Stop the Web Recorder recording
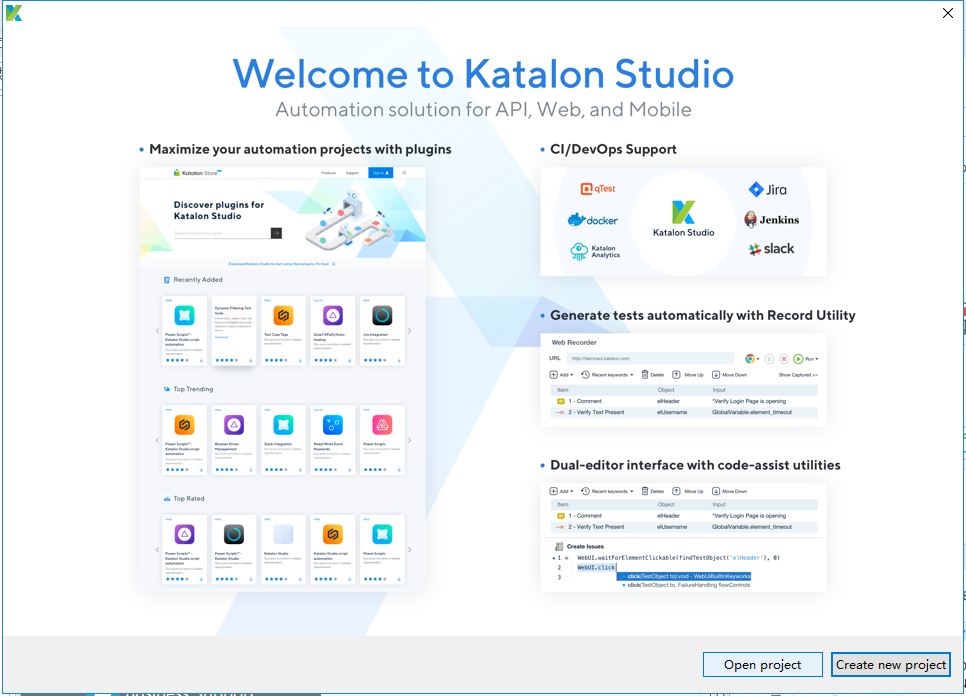966x696 pixels. tap(785, 359)
